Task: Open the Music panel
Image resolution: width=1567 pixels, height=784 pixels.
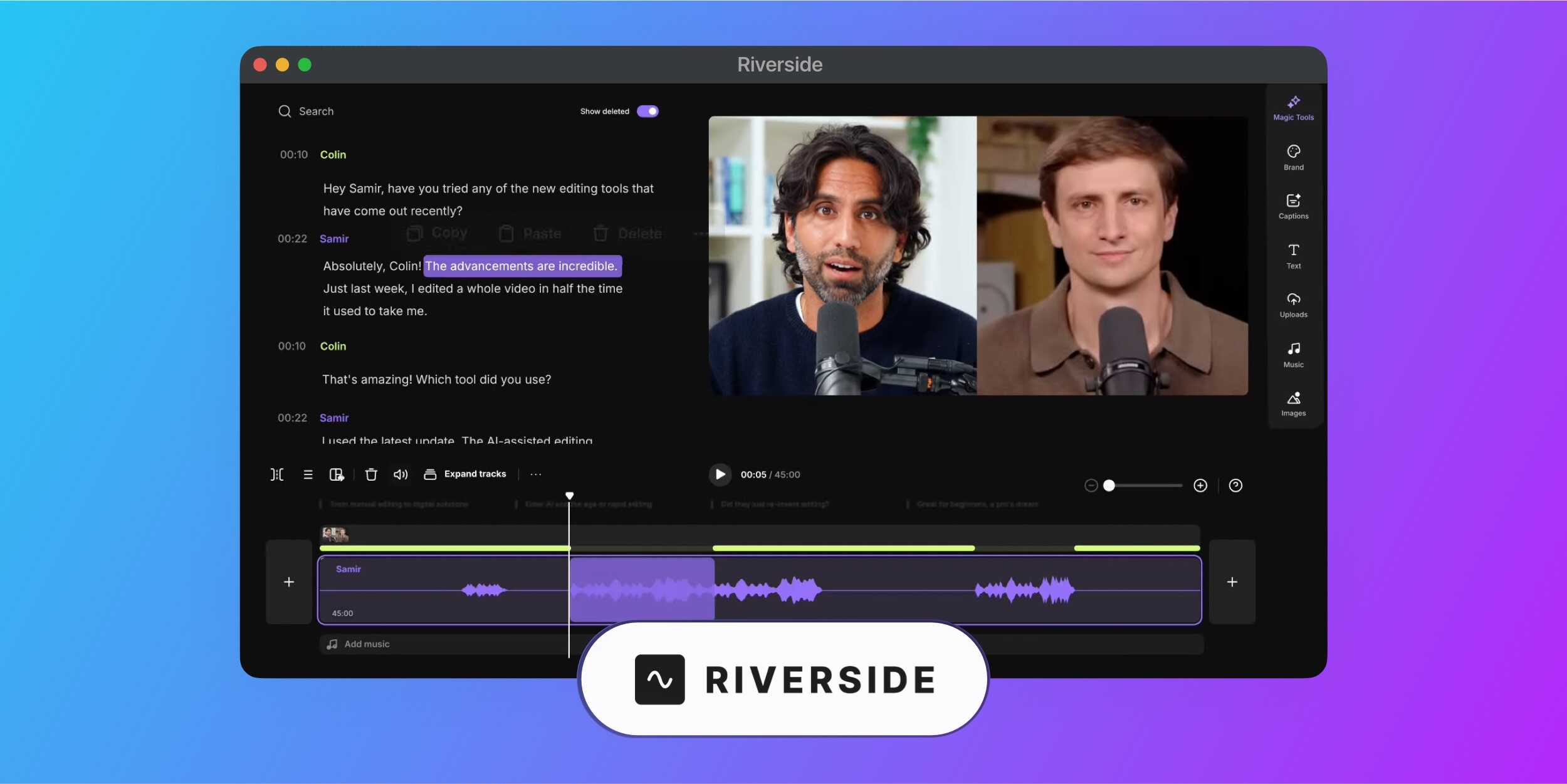Action: click(x=1293, y=355)
